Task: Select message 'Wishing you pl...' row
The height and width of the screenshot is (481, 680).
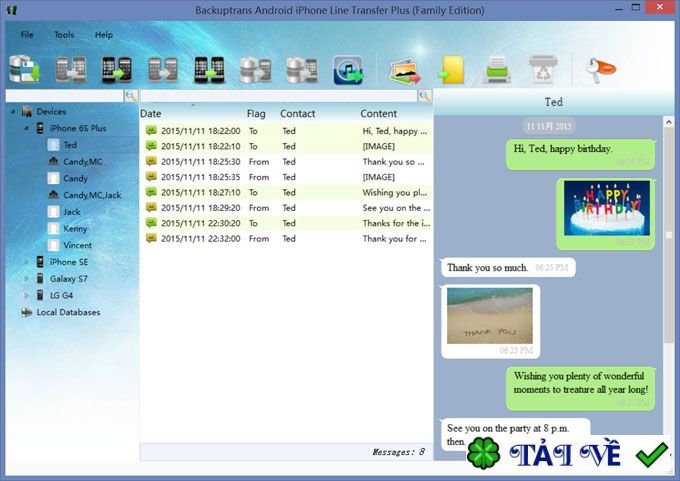Action: point(287,192)
